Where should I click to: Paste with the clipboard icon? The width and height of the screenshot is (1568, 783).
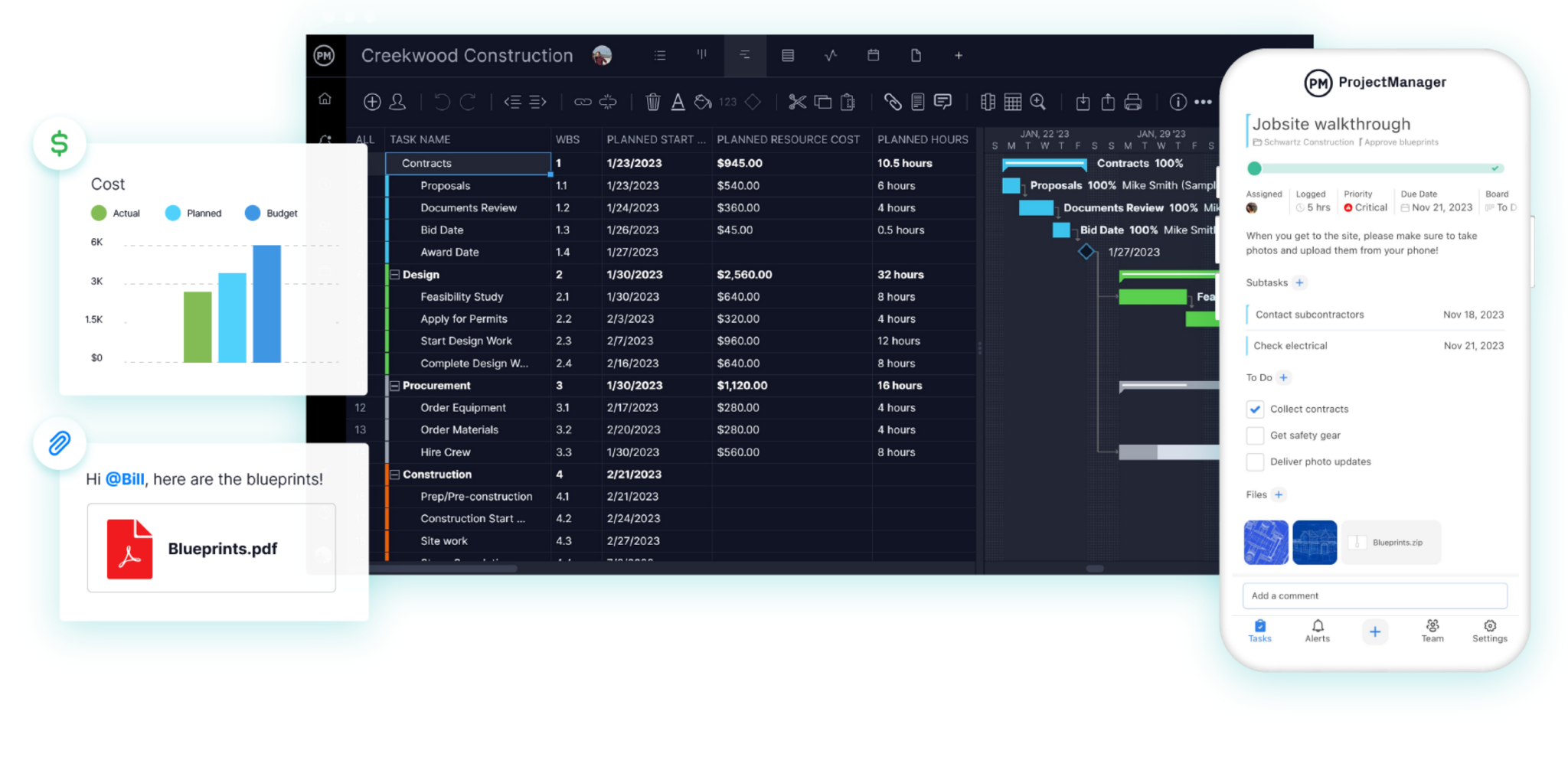848,102
